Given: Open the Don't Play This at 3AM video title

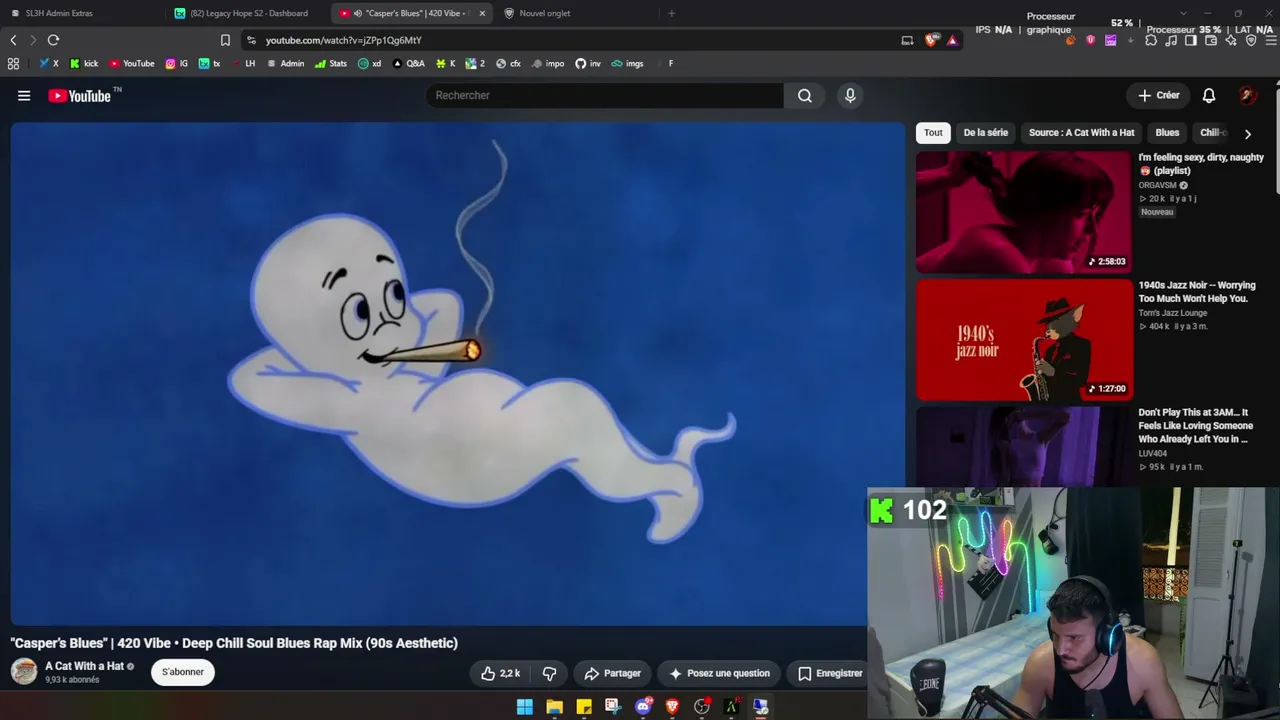Looking at the screenshot, I should pyautogui.click(x=1196, y=426).
